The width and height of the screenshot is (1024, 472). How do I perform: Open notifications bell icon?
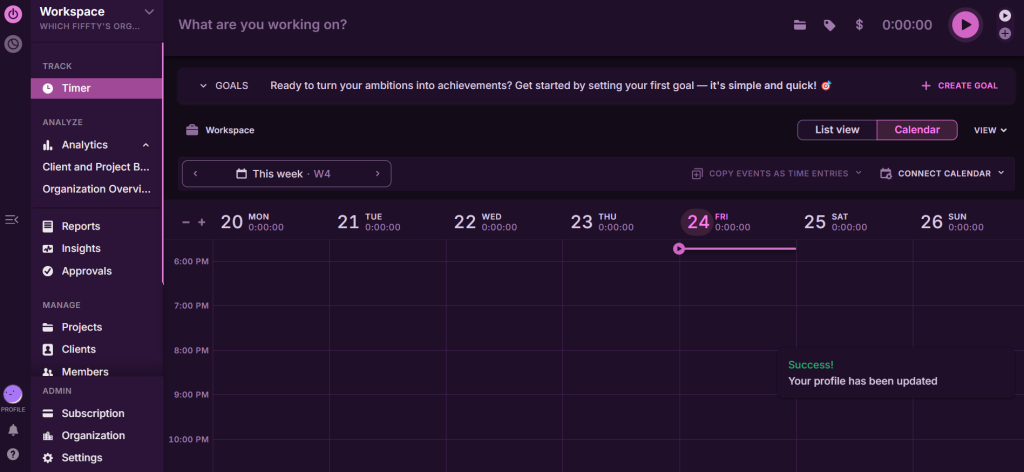[13, 430]
